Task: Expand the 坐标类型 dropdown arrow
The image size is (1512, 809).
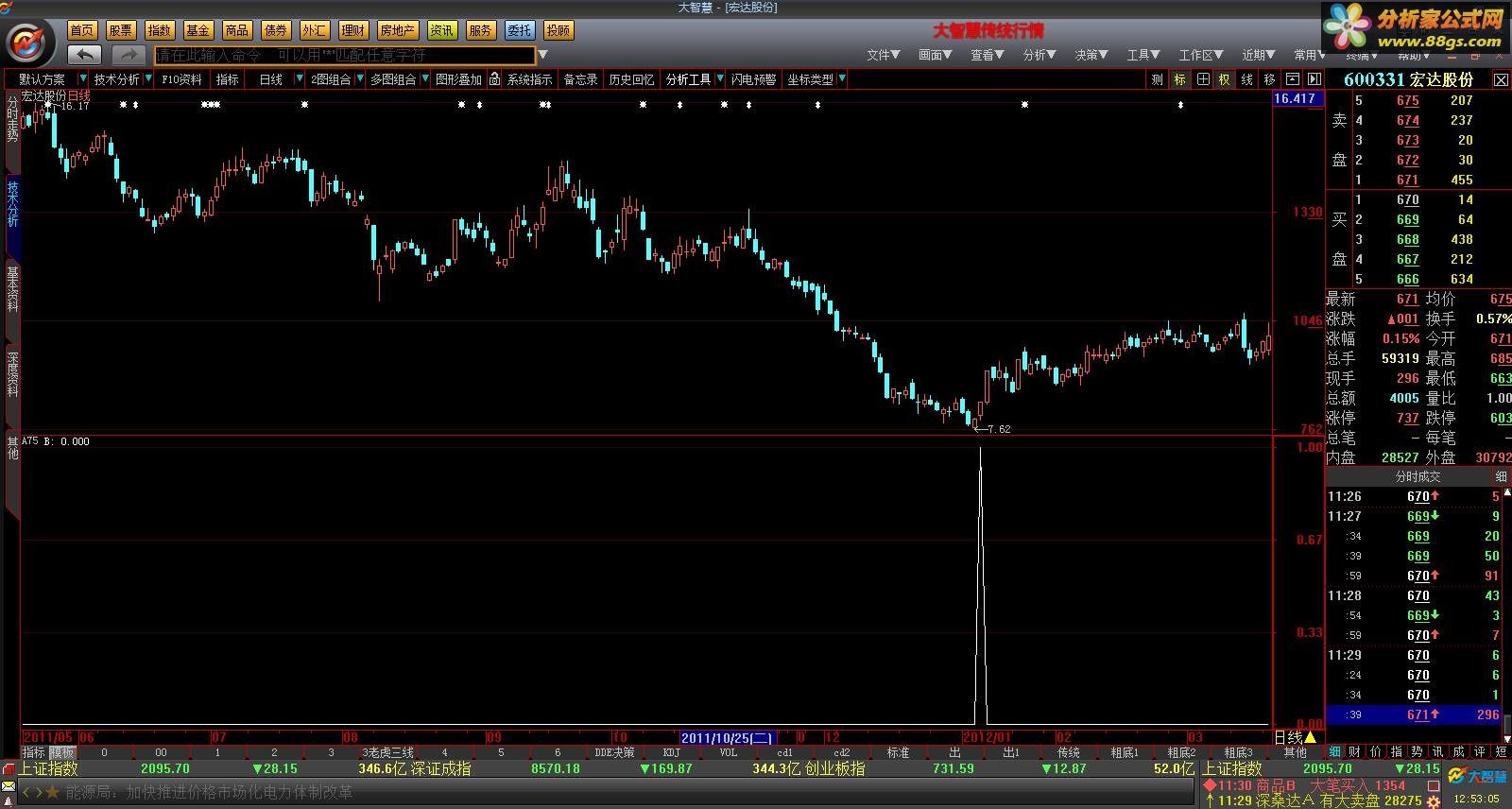Action: coord(841,79)
